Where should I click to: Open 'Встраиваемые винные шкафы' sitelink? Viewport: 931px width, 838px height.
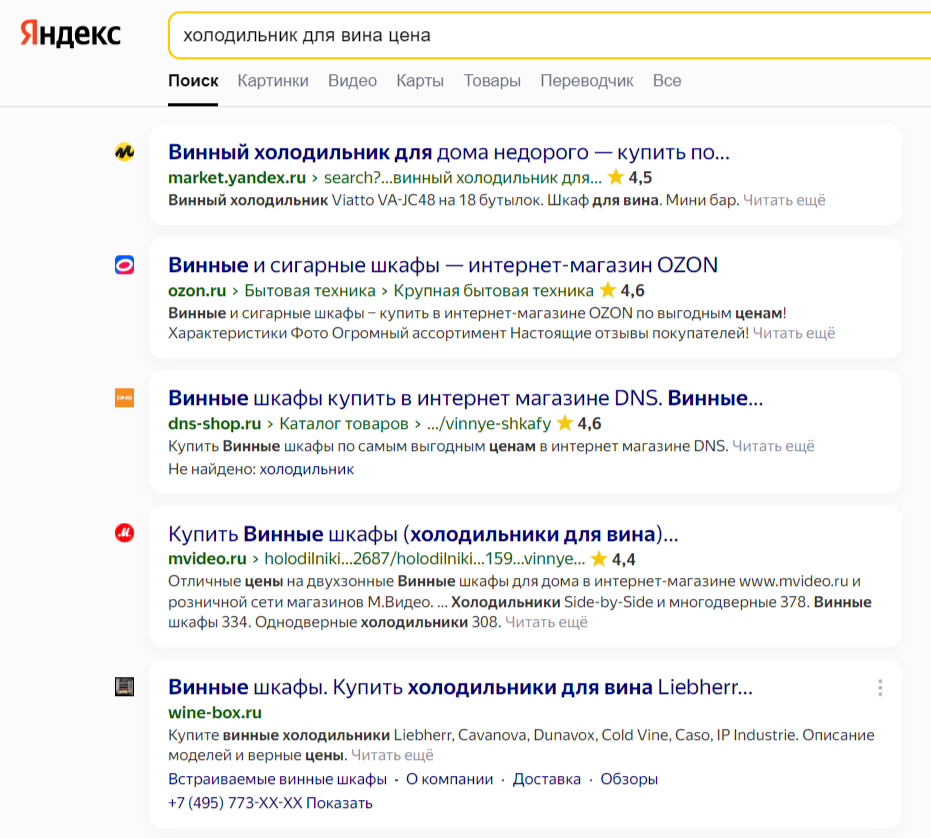pos(277,779)
